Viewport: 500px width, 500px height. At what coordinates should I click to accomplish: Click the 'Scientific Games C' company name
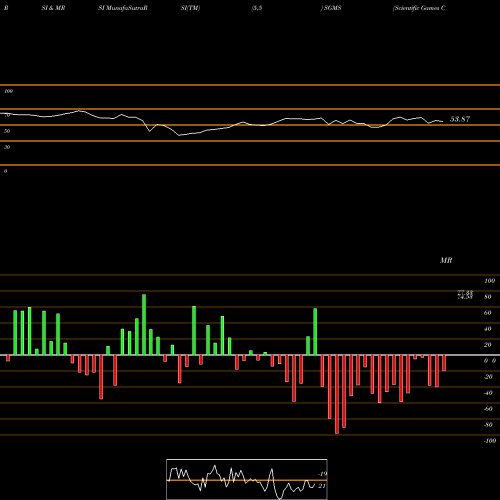point(419,8)
